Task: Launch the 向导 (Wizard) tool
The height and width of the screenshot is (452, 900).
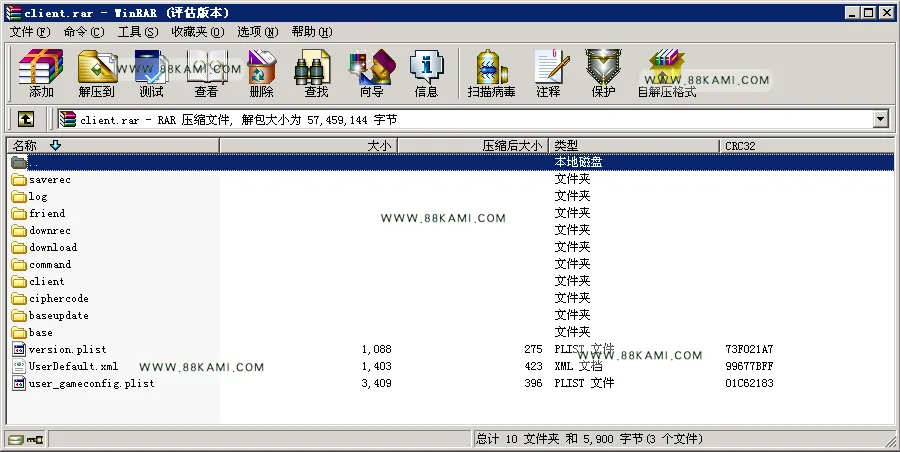Action: click(x=371, y=73)
